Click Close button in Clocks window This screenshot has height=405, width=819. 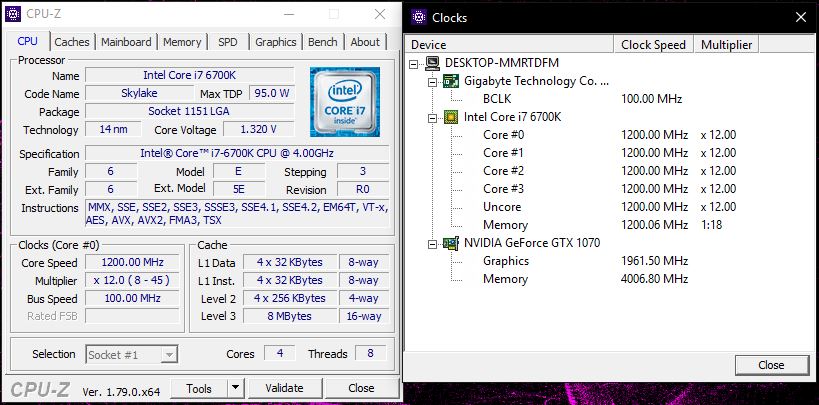point(771,365)
